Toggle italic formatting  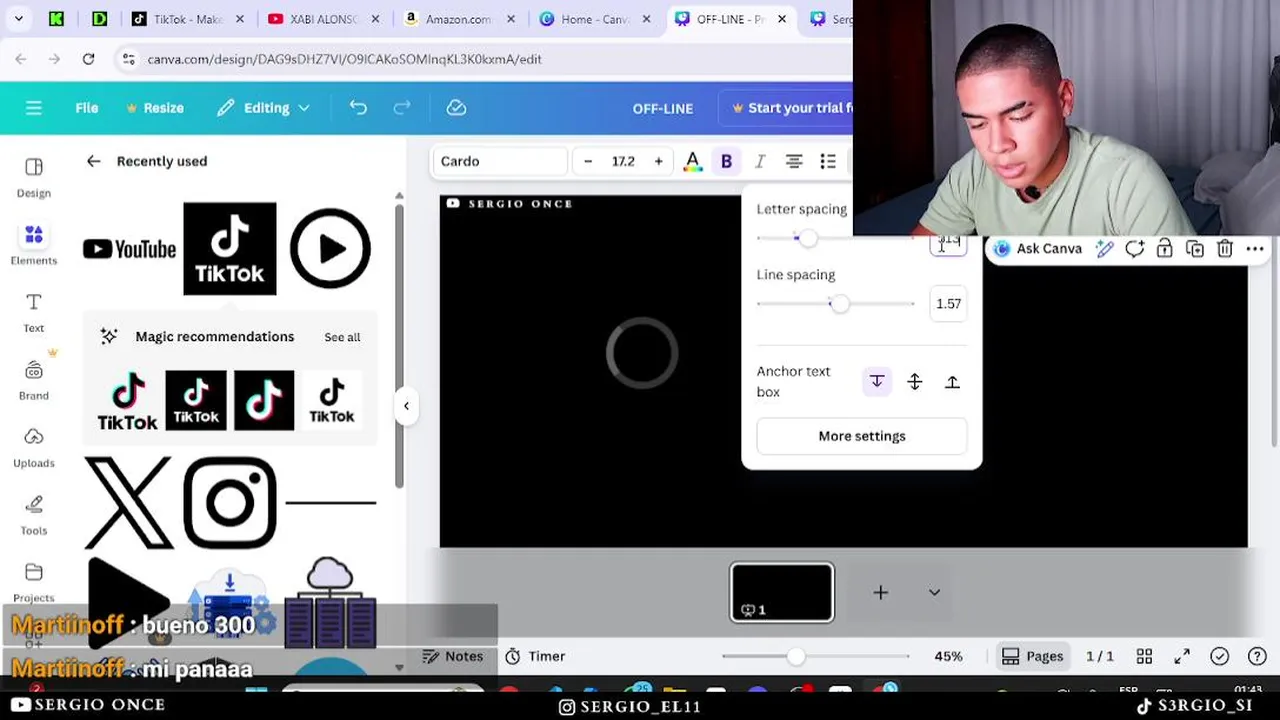tap(760, 161)
